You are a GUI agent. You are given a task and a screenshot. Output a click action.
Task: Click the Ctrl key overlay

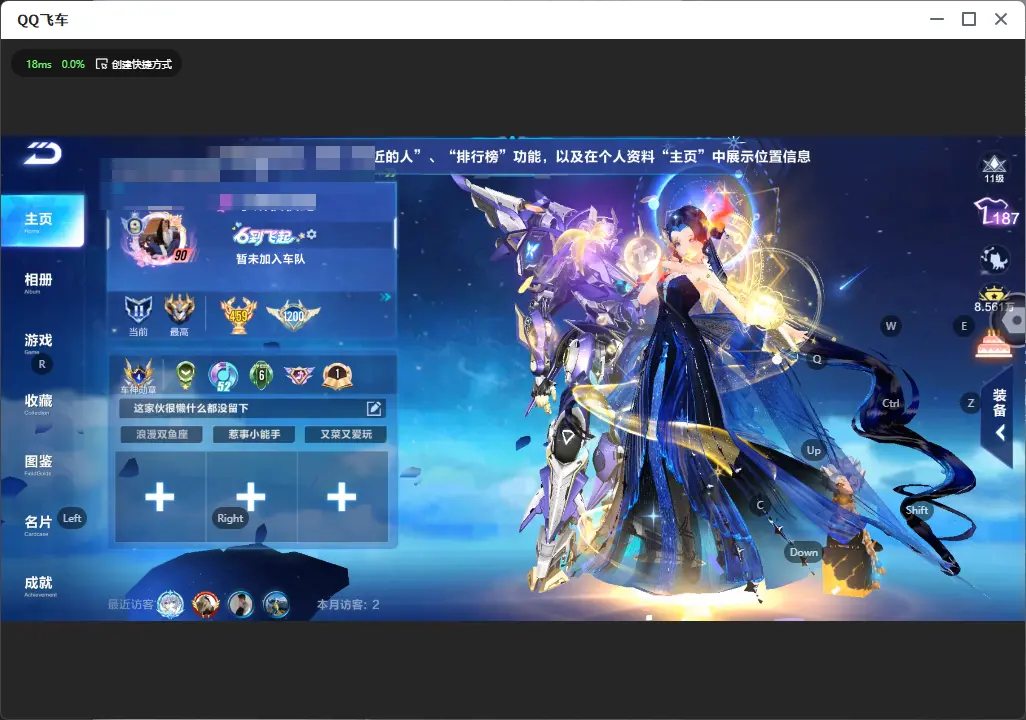coord(891,403)
